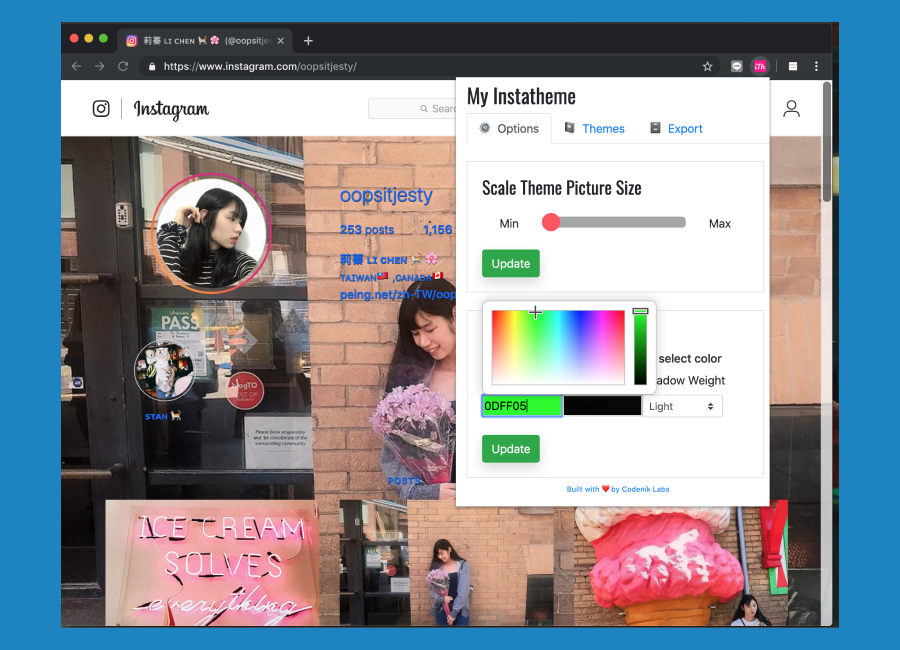Open the giant ice cream cone post
Image resolution: width=900 pixels, height=650 pixels.
coord(681,566)
